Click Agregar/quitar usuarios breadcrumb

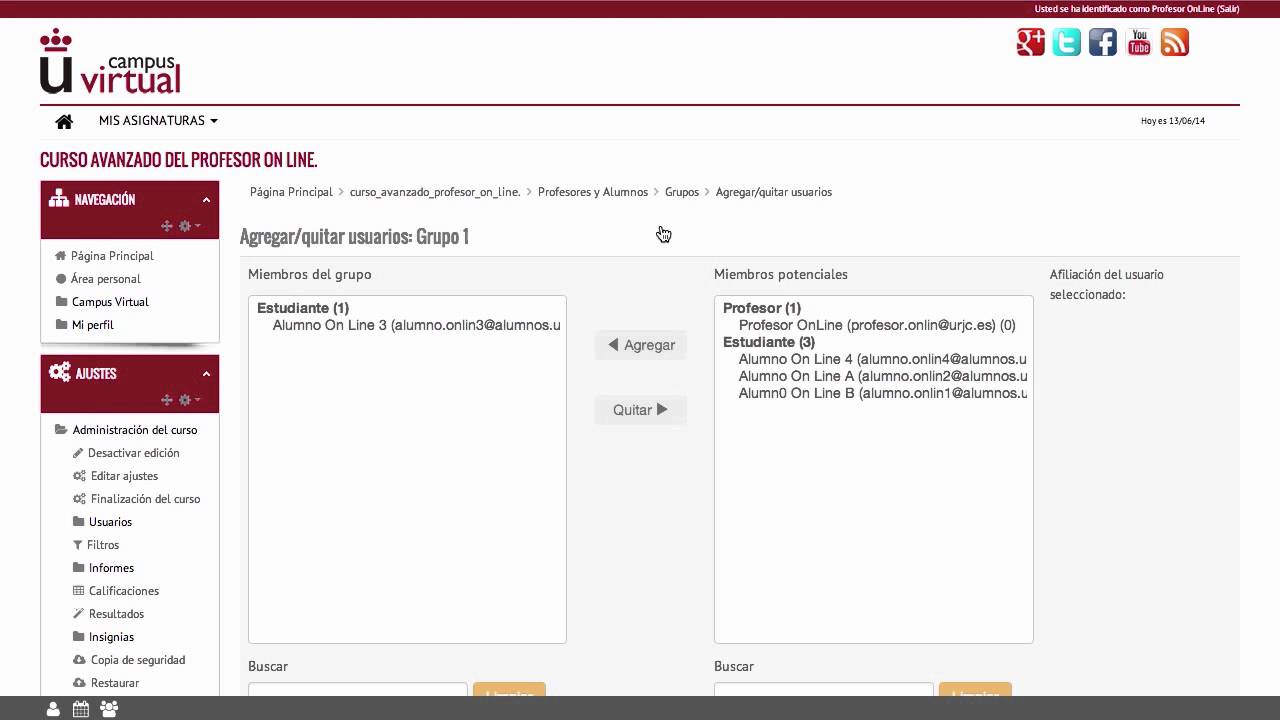[x=774, y=192]
